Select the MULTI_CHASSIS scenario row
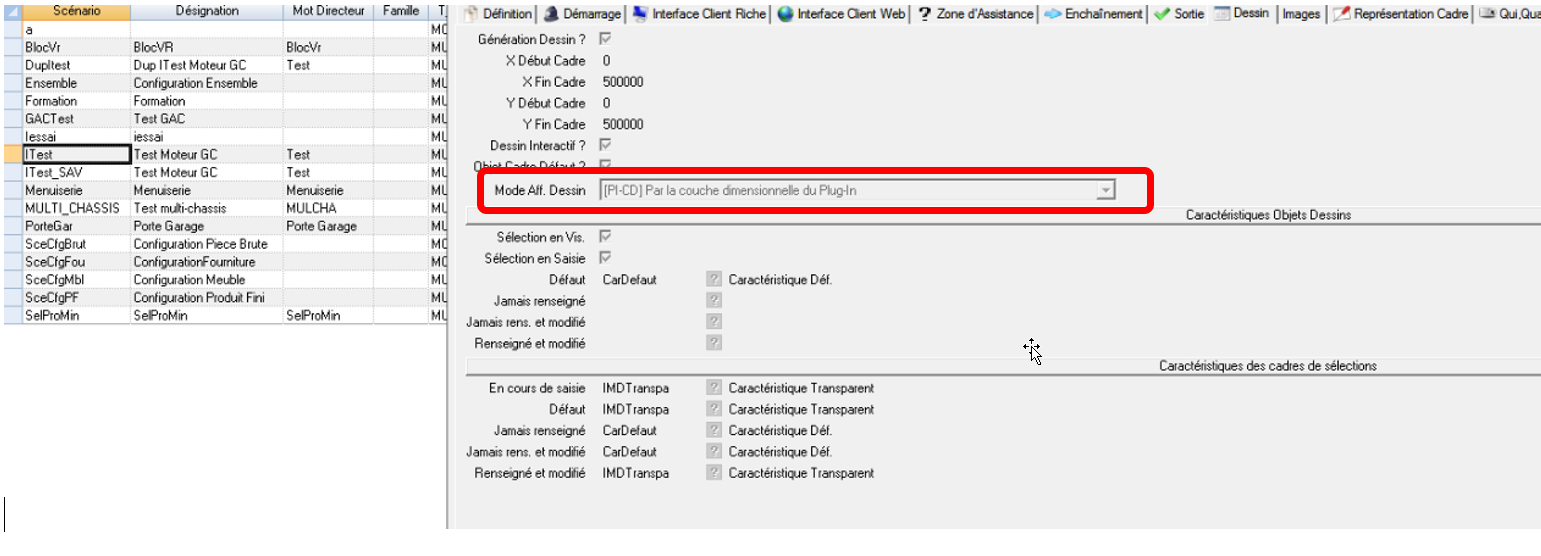The image size is (1541, 556). 72,208
